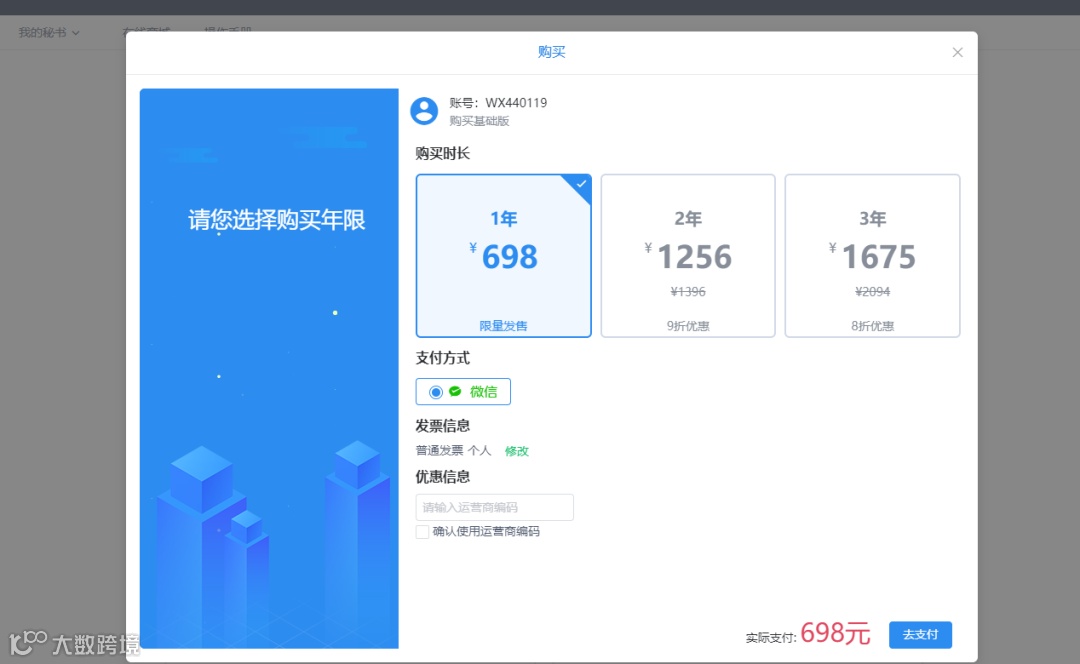Image resolution: width=1080 pixels, height=664 pixels.
Task: Select the 3年 ¥1675 plan card
Action: click(873, 256)
